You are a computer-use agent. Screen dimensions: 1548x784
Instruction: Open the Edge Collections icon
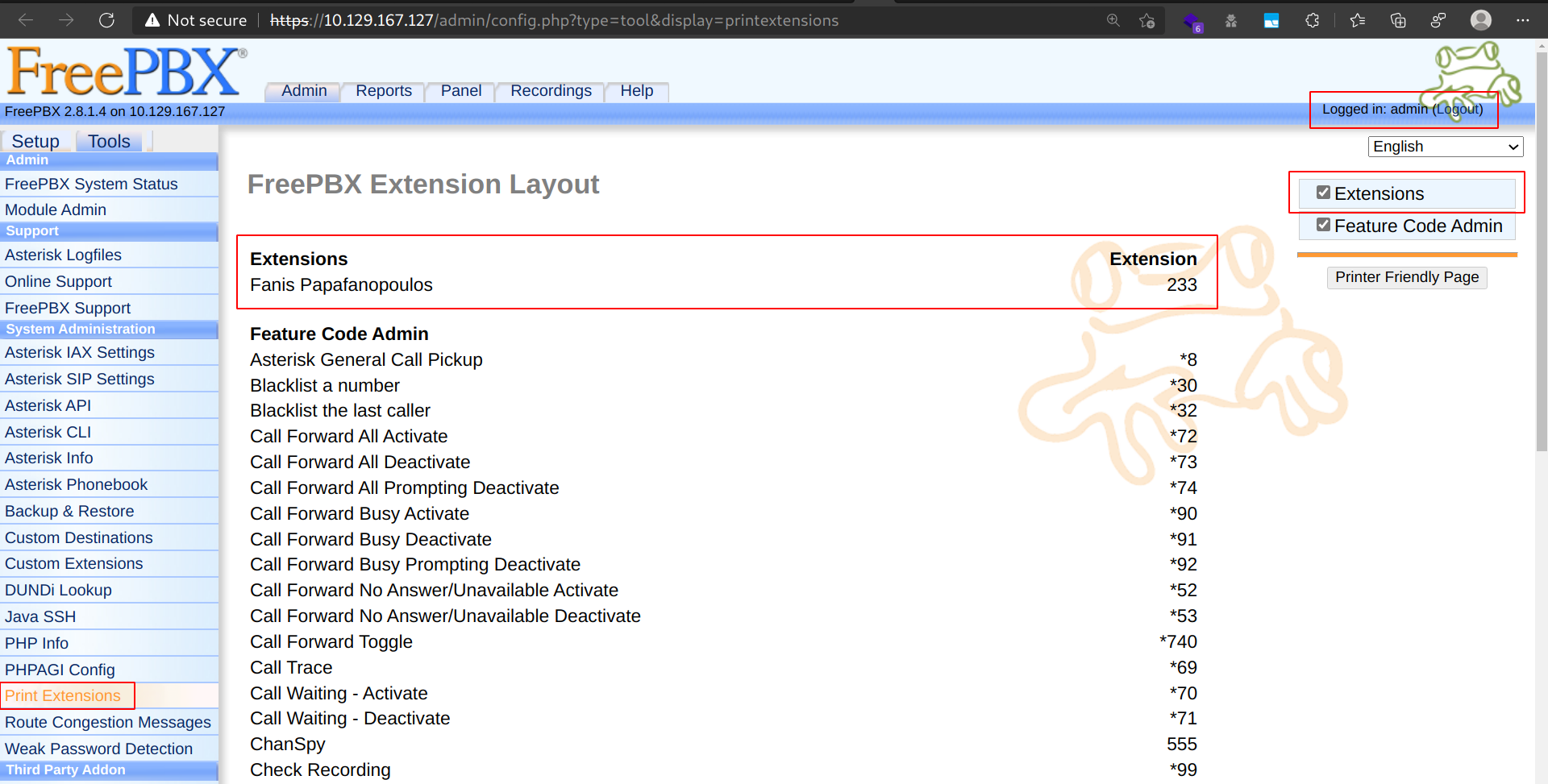pyautogui.click(x=1398, y=21)
